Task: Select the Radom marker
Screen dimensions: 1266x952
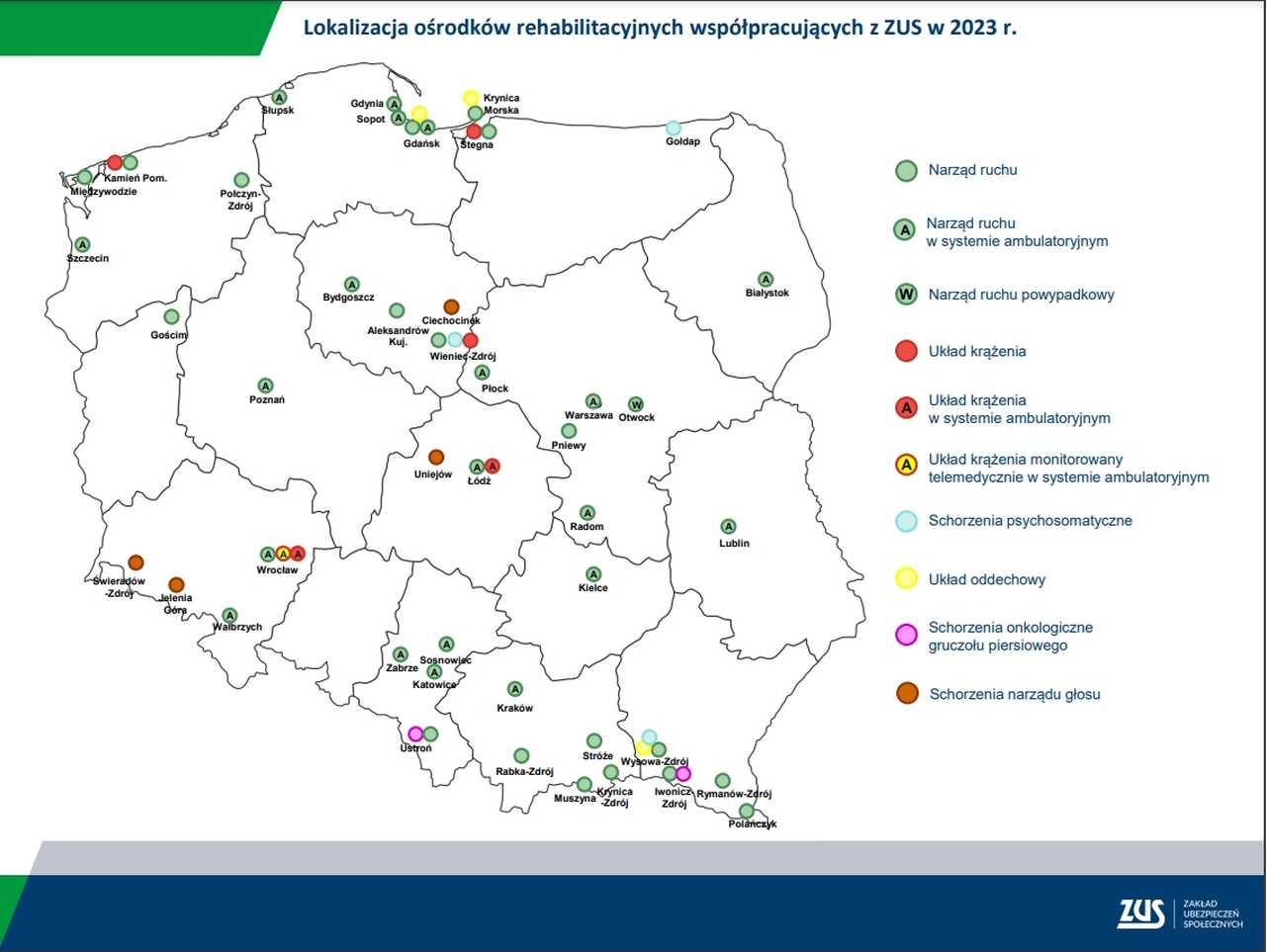Action: coord(588,513)
